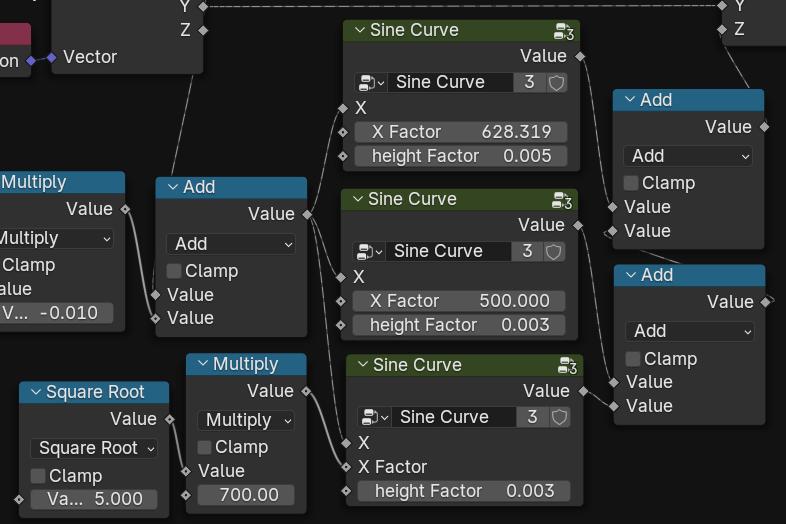This screenshot has width=786, height=524.
Task: Open node group browser on Sine Curve with X Factor 628.319
Action: 369,82
